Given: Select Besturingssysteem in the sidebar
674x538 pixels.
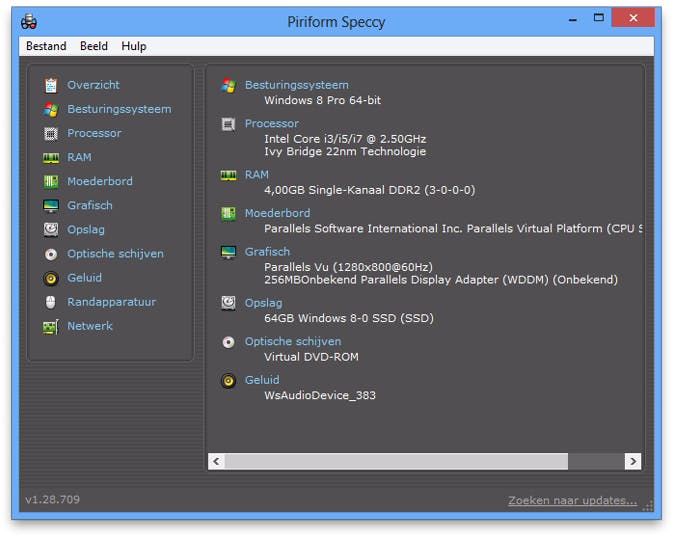Looking at the screenshot, I should (119, 109).
